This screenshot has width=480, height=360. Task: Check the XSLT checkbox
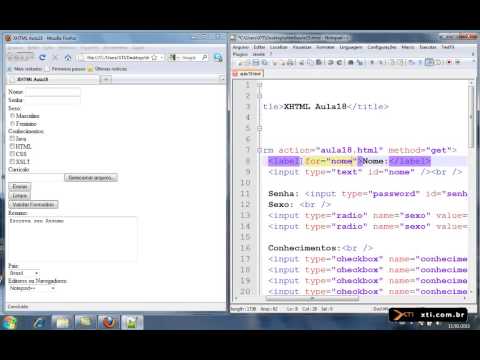coord(12,161)
